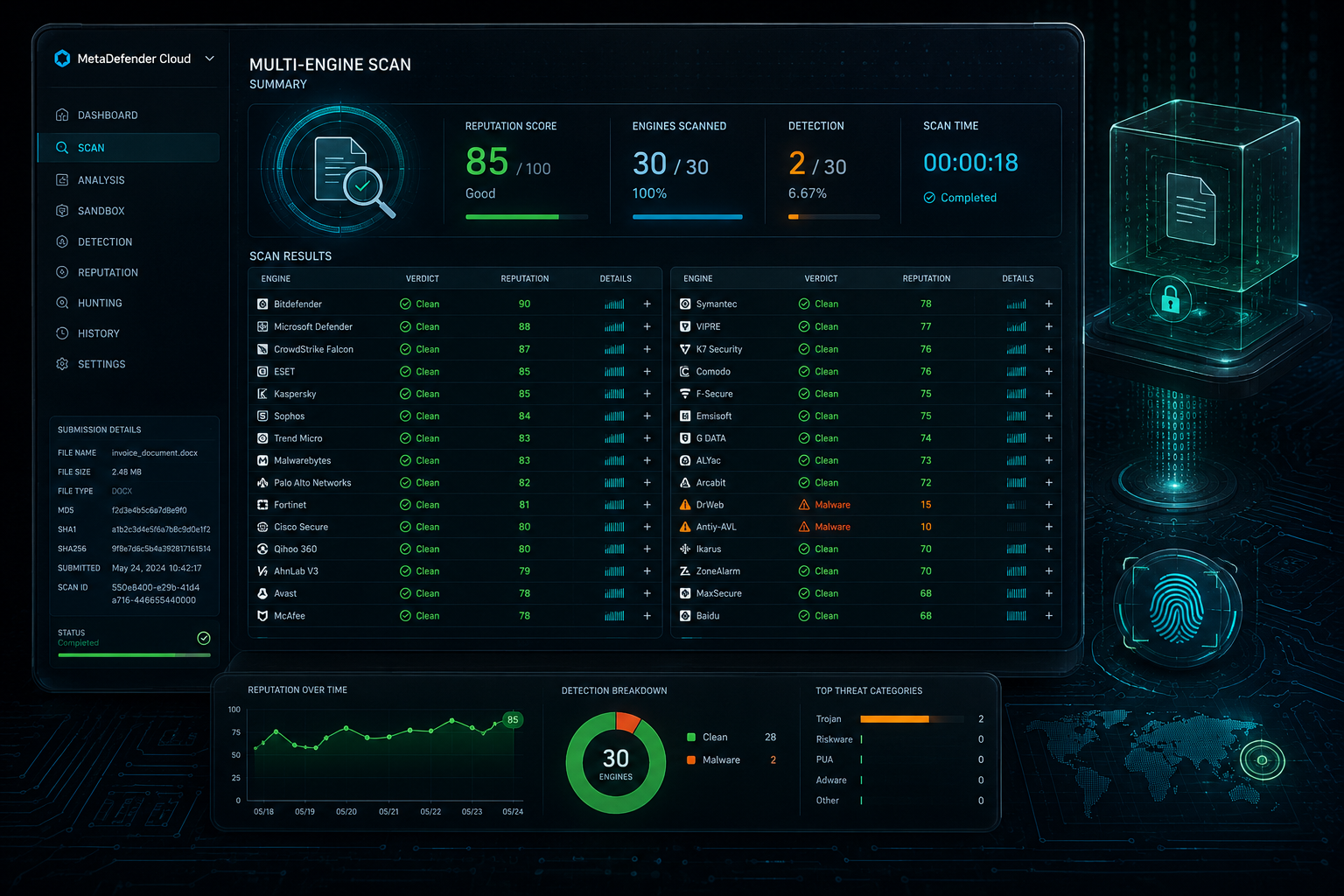Click the engines scanned progress bar
This screenshot has width=1344, height=896.
click(x=688, y=217)
